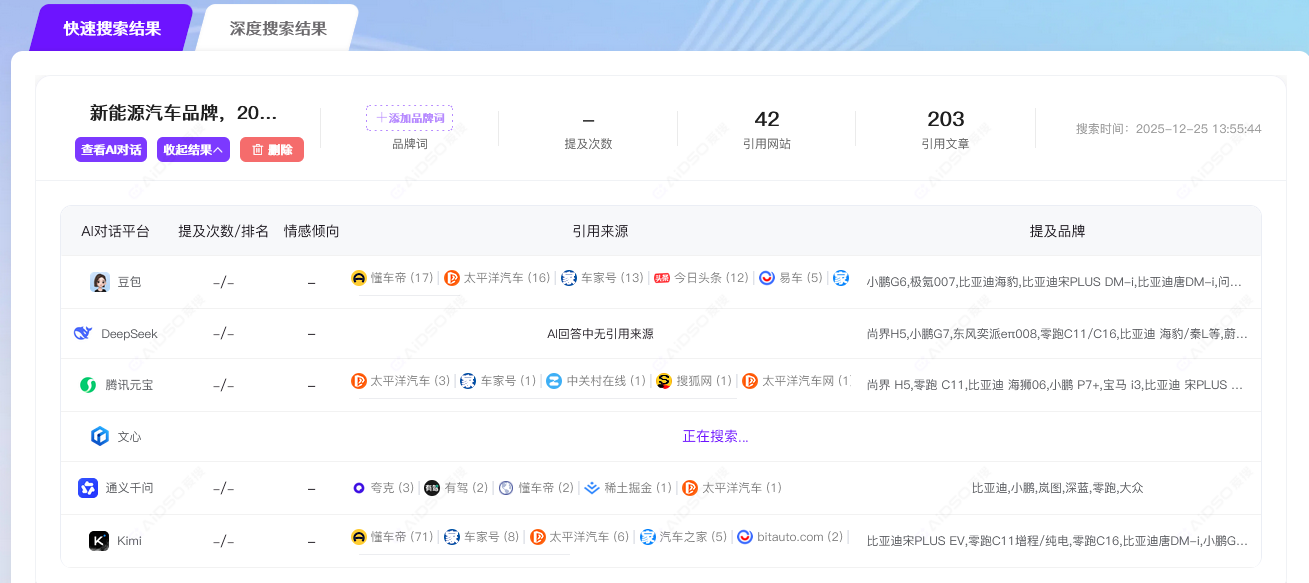Click 懂车帝 source icon in 豆包 row
The width and height of the screenshot is (1309, 583).
tap(359, 278)
